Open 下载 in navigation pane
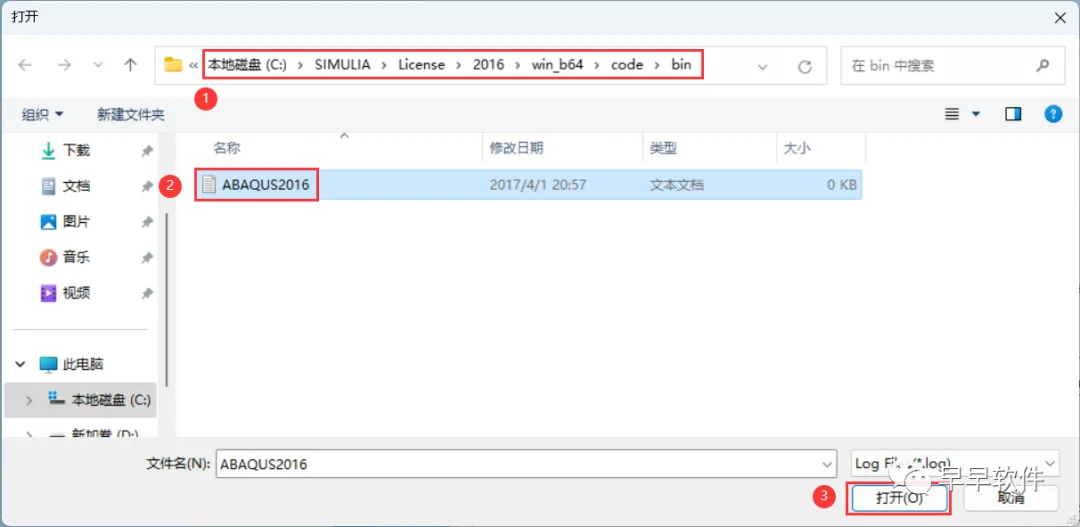 point(76,150)
